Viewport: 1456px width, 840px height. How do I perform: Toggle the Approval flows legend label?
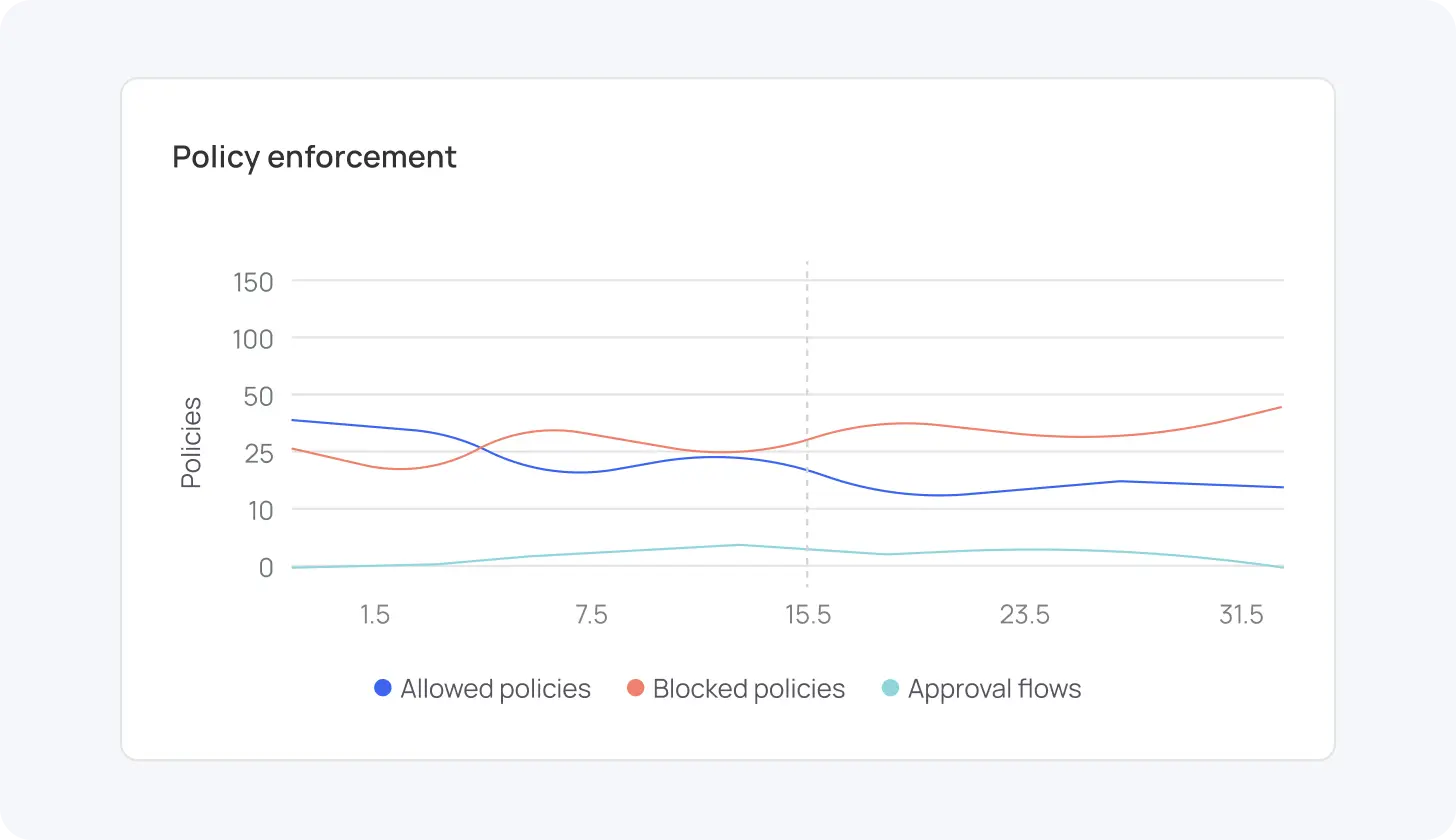pyautogui.click(x=994, y=689)
